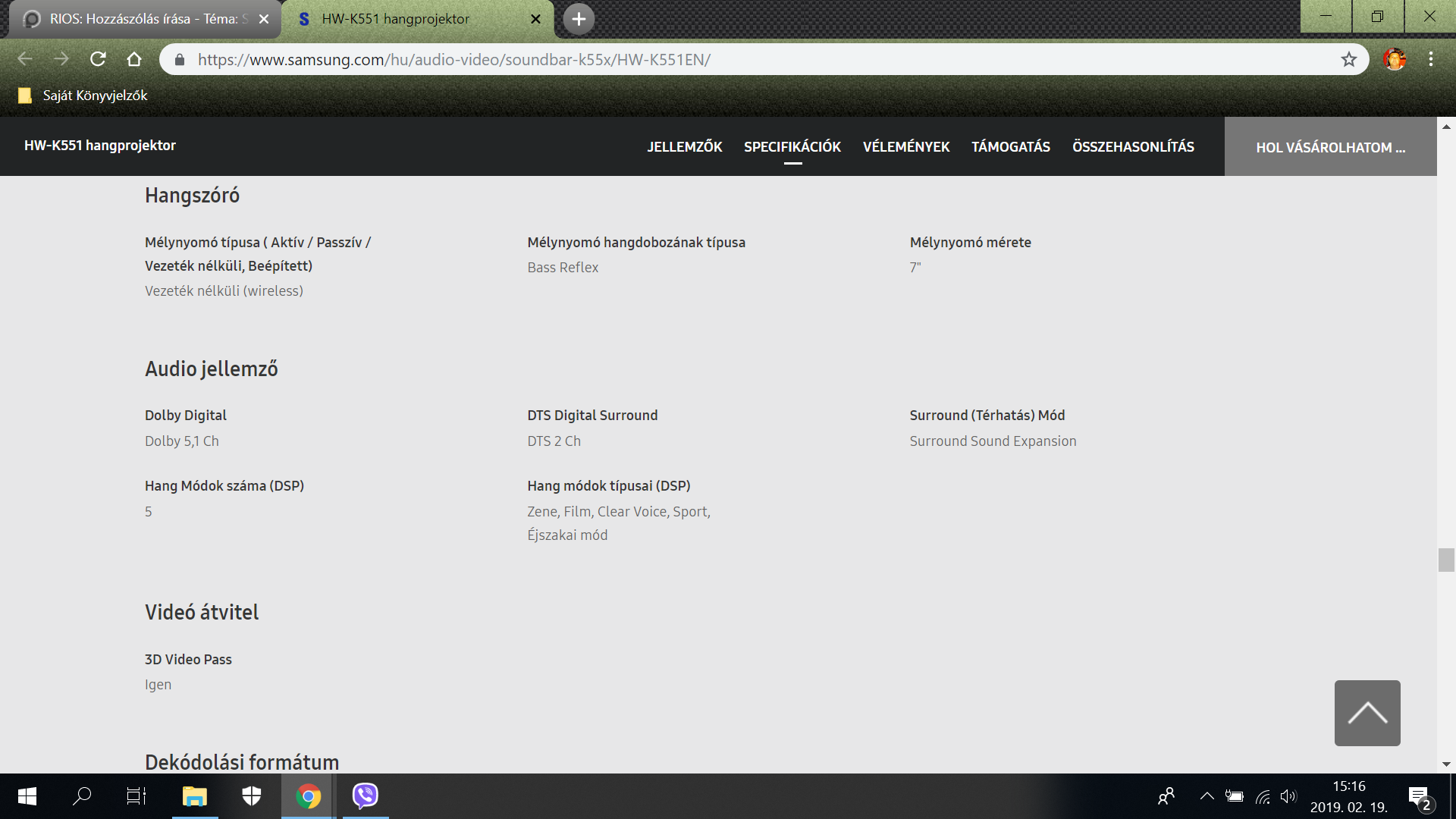The height and width of the screenshot is (819, 1456).
Task: Open the Chrome three-dot menu
Action: coord(1431,59)
